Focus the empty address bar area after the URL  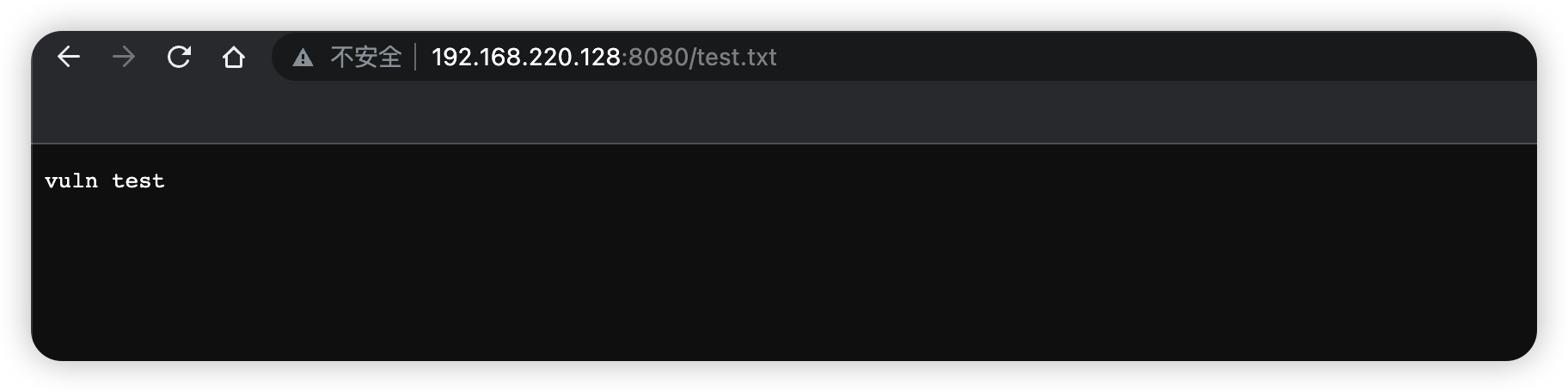coord(1152,57)
